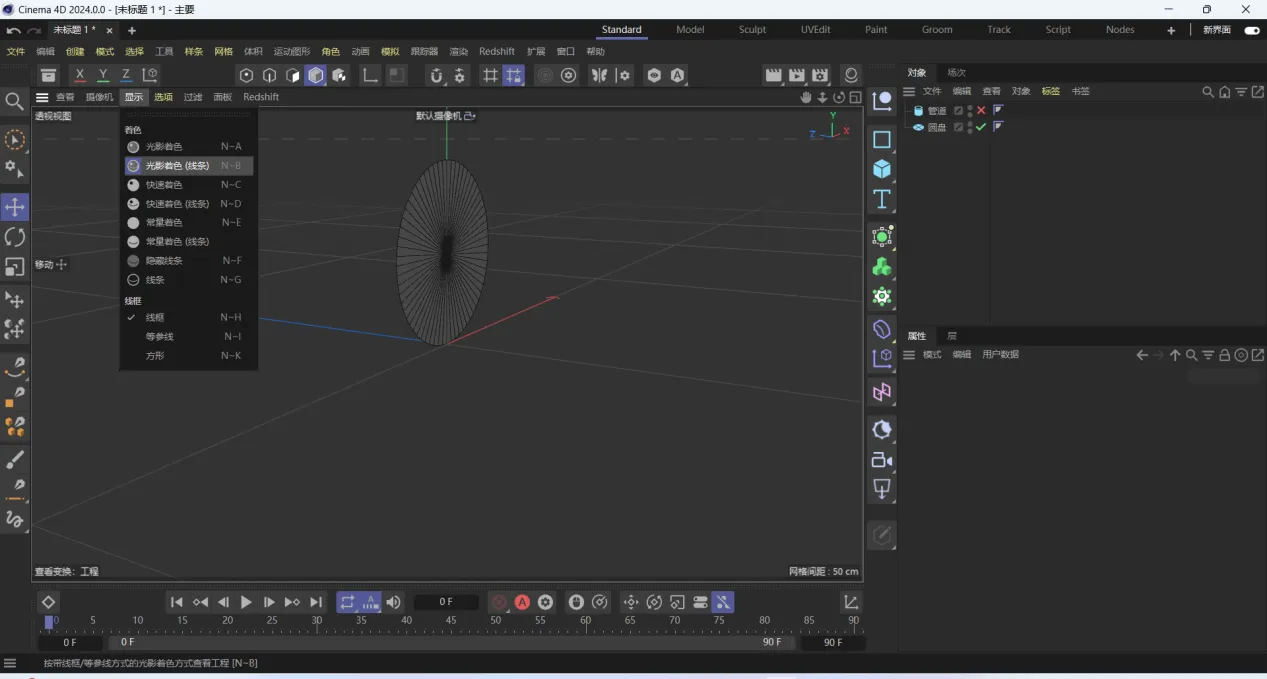Click the current frame field showing 0 F

446,602
